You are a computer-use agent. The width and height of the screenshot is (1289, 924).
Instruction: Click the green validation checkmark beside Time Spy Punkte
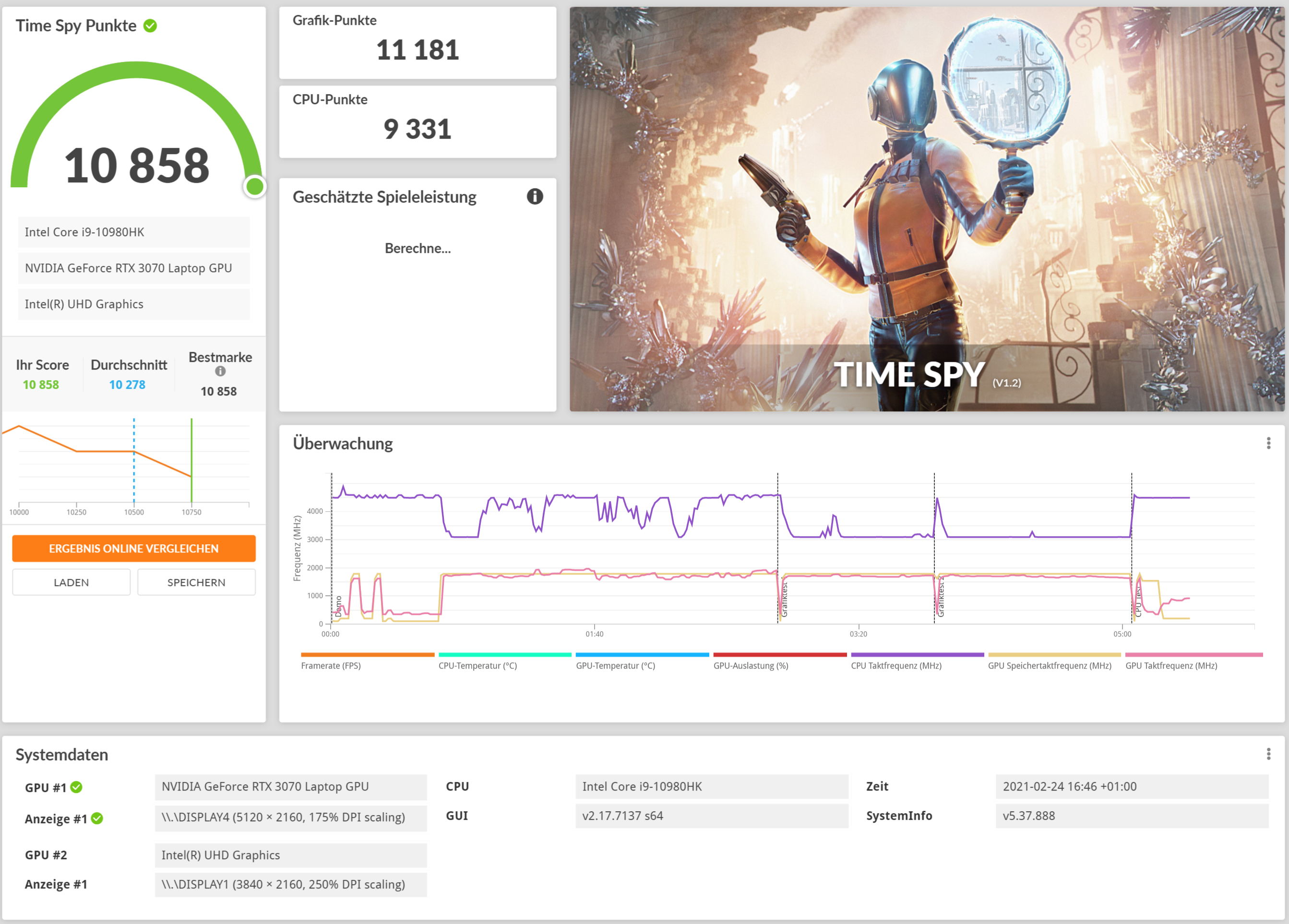pos(150,25)
